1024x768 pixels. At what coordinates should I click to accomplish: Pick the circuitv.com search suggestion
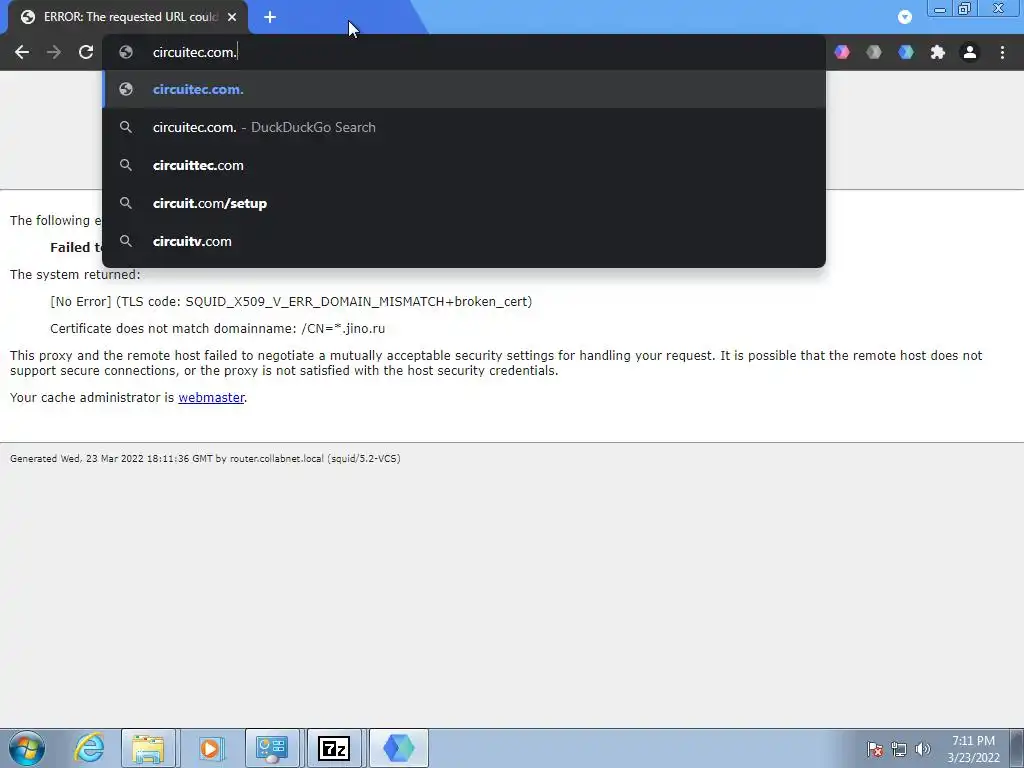click(x=464, y=241)
